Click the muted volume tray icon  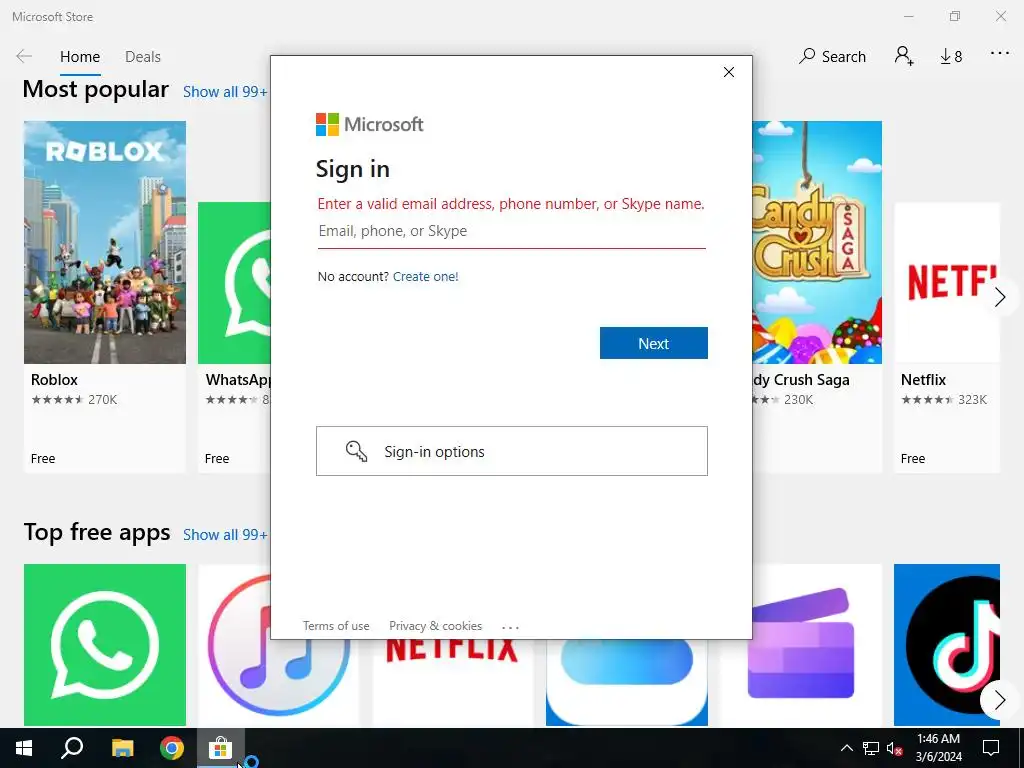(894, 749)
